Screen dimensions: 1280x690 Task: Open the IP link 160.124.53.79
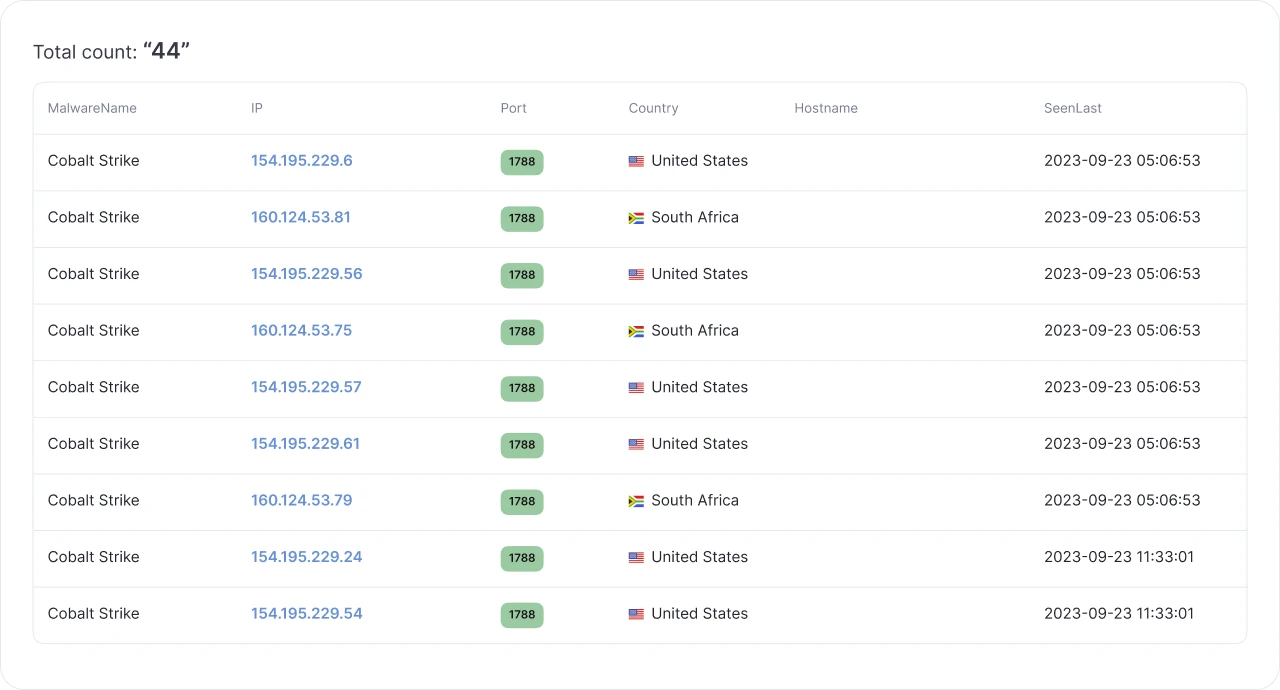pos(301,500)
